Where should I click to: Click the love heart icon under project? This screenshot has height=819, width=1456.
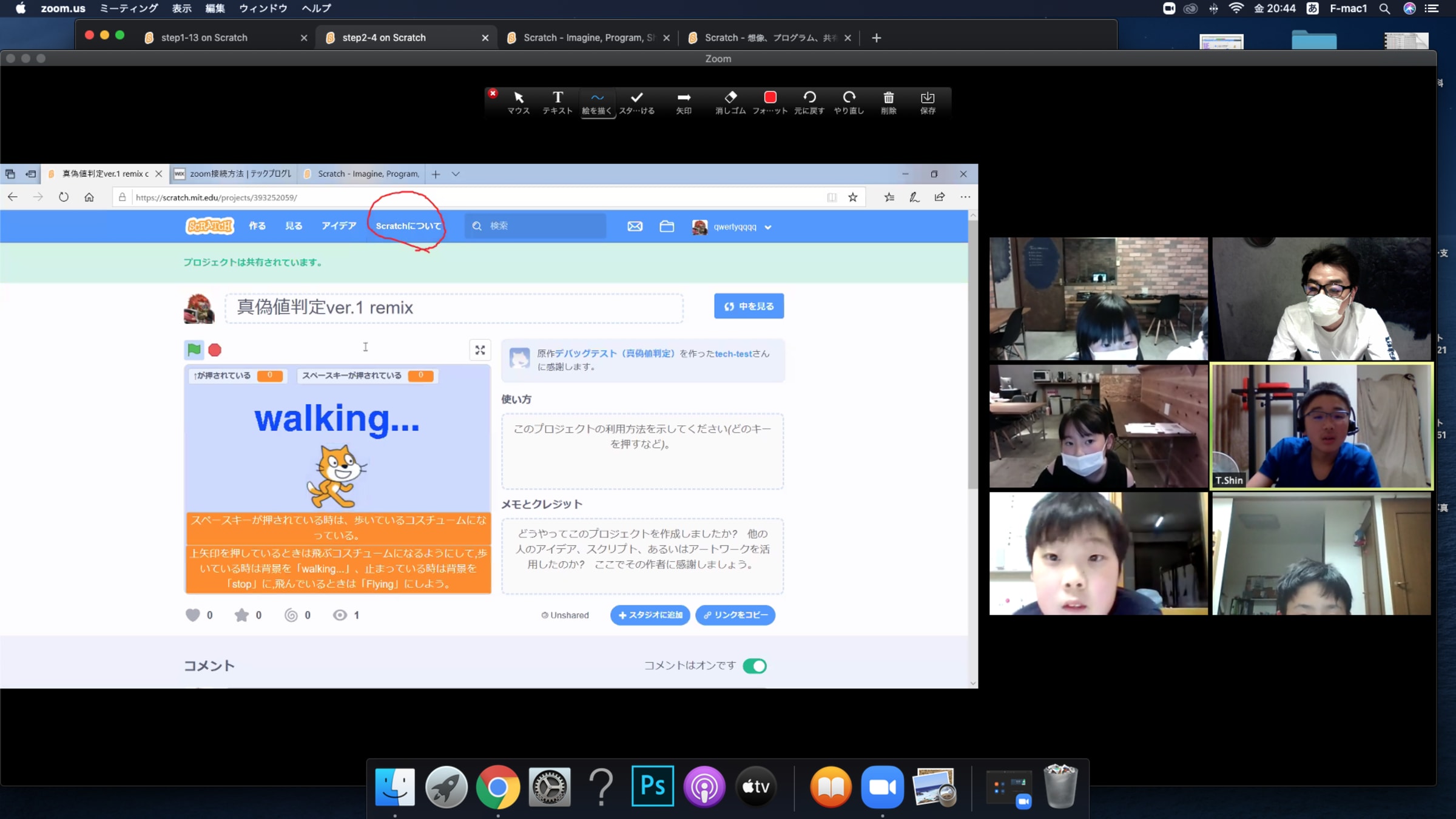click(192, 615)
